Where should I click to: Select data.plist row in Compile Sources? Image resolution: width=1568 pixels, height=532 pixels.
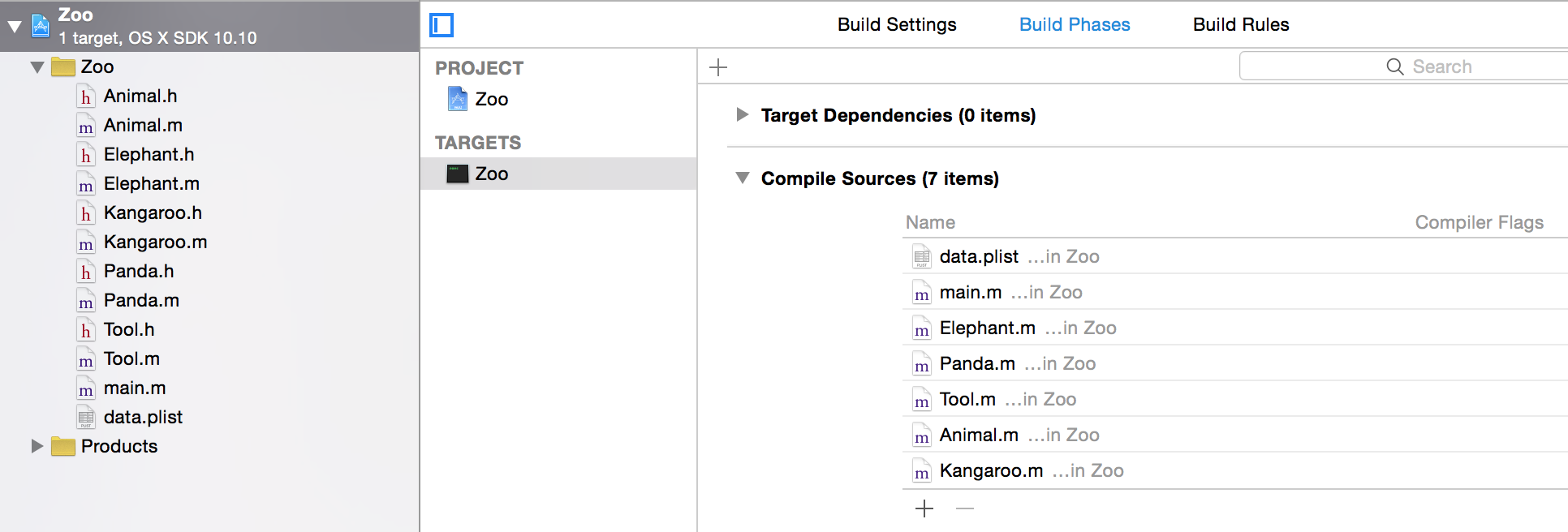[1235, 256]
